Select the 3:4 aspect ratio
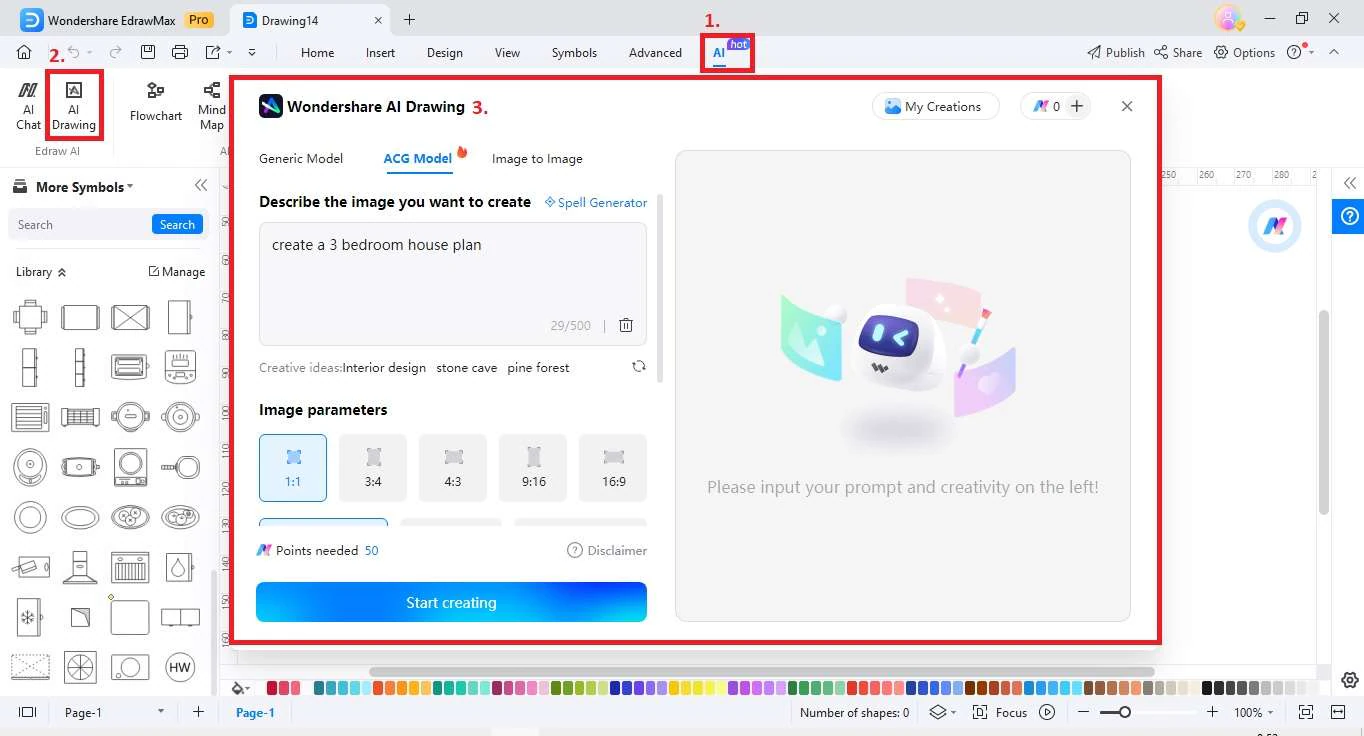Viewport: 1364px width, 736px height. click(x=373, y=468)
